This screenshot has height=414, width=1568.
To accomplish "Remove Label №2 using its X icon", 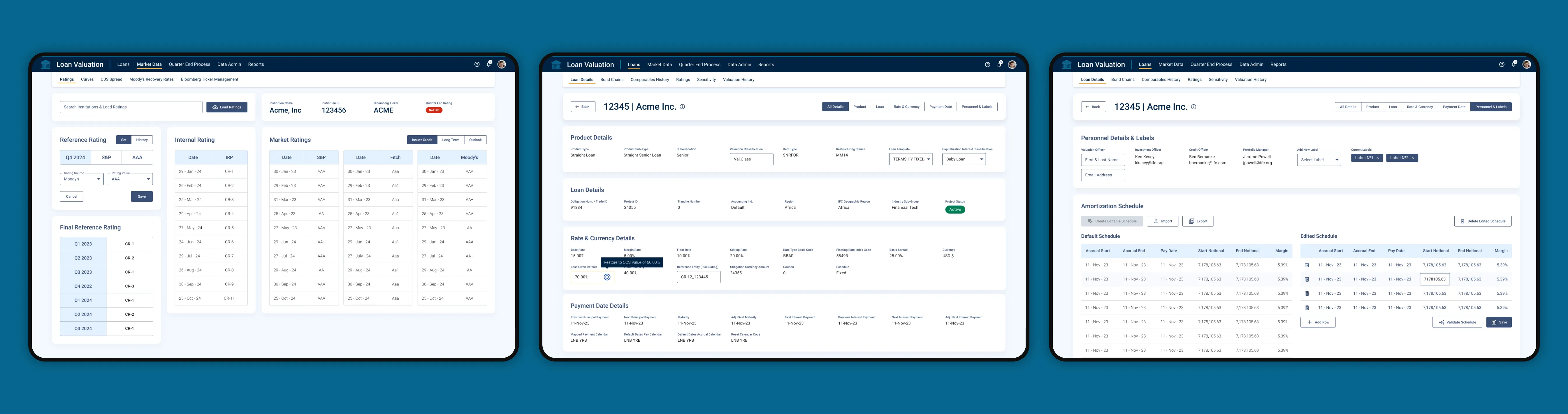I will (x=1413, y=158).
